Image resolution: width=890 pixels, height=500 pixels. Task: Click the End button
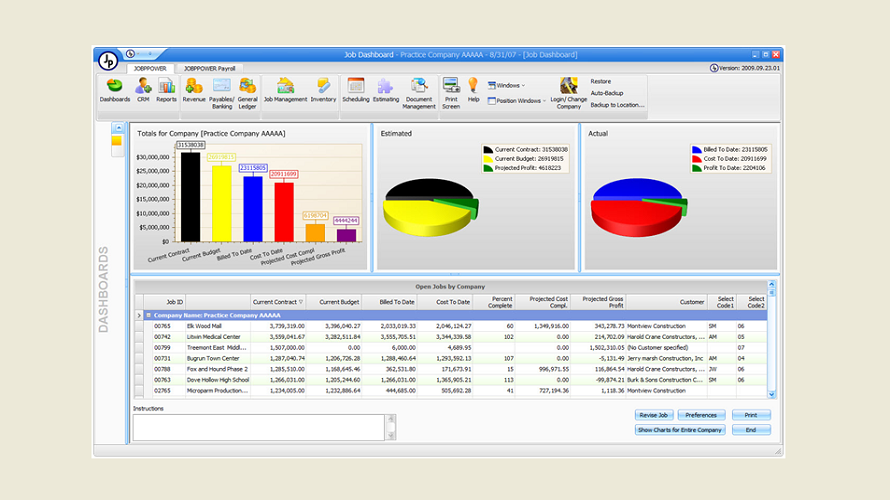(750, 430)
